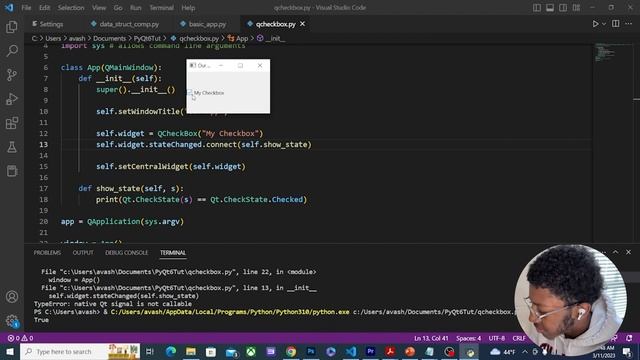This screenshot has height=360, width=640.
Task: Open Adobe Acrobat from taskbar
Action: tap(390, 351)
